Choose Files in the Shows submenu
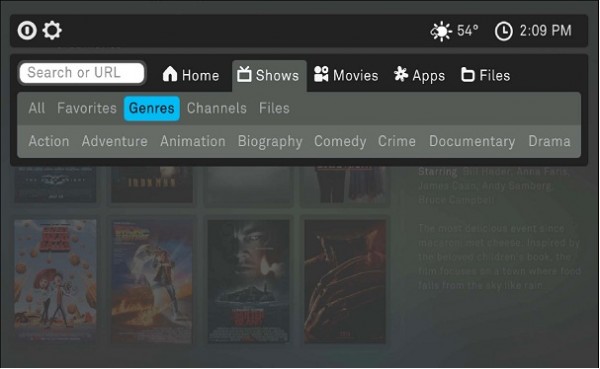Viewport: 600px width, 369px height. 274,108
